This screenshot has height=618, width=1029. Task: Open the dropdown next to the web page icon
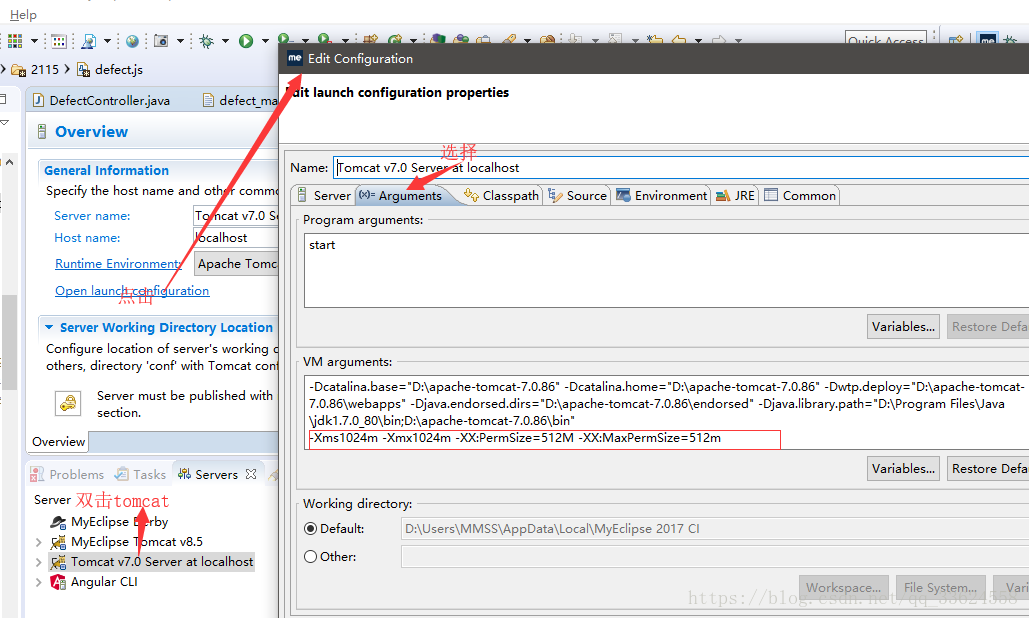[x=107, y=41]
